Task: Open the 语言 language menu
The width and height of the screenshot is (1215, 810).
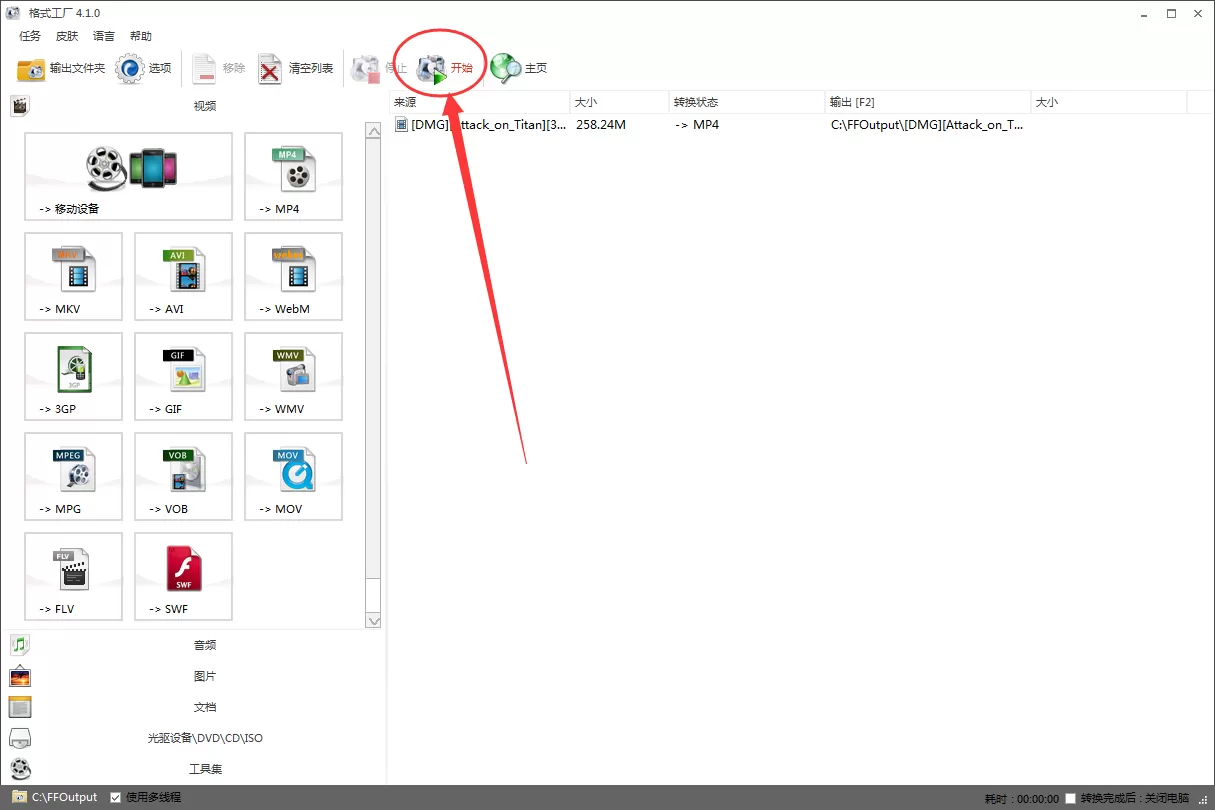Action: pos(104,36)
